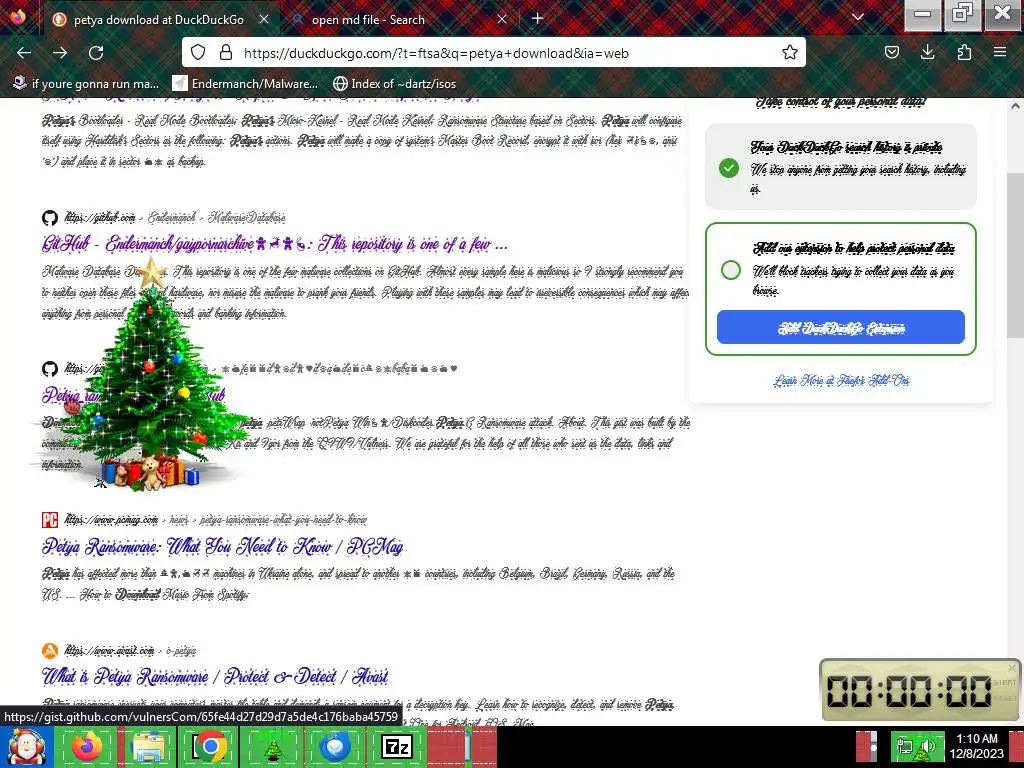Screen dimensions: 1024x768
Task: Open a new tab with the plus button
Action: 537,19
